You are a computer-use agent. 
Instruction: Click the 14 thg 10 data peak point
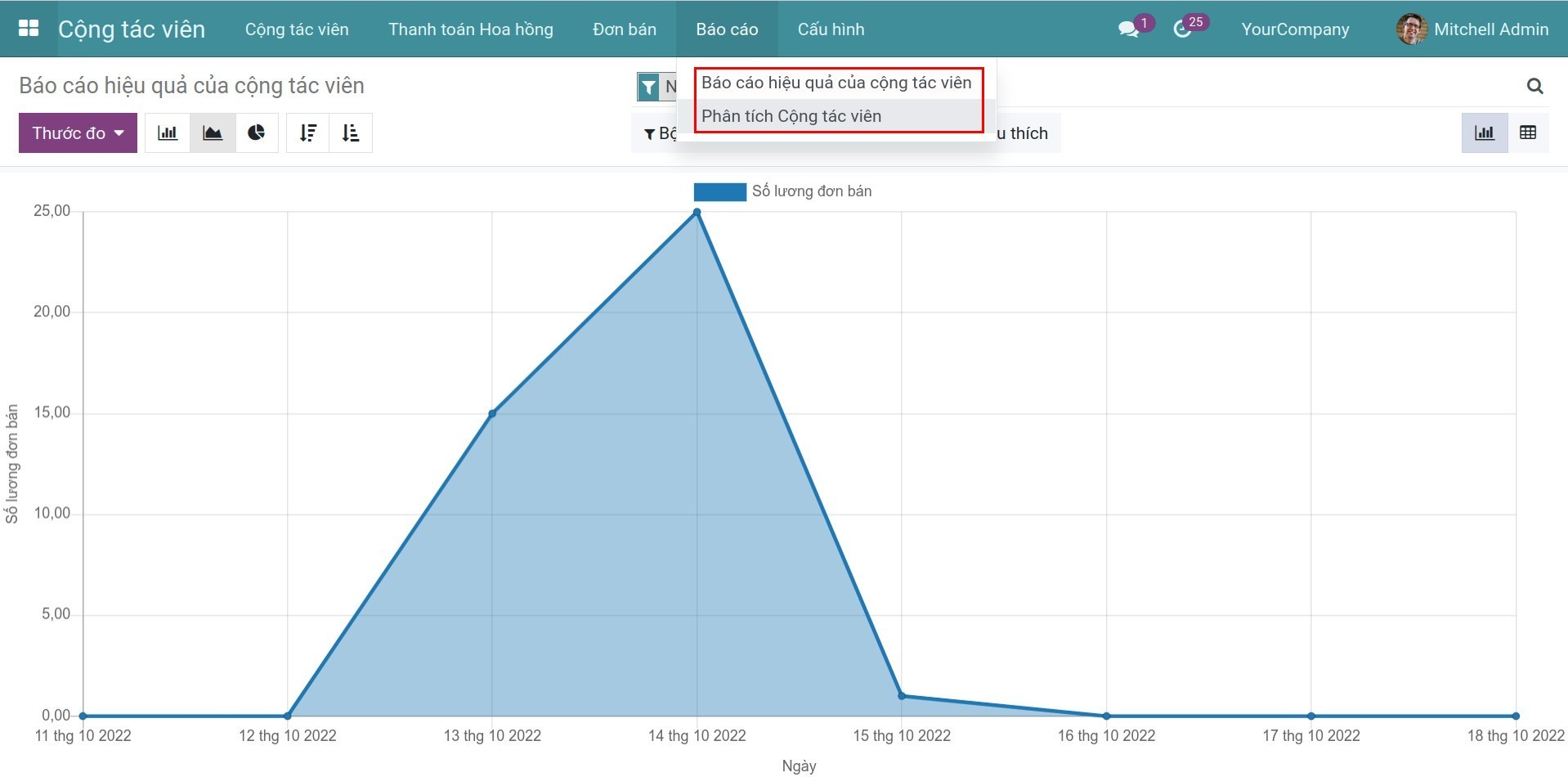click(697, 213)
